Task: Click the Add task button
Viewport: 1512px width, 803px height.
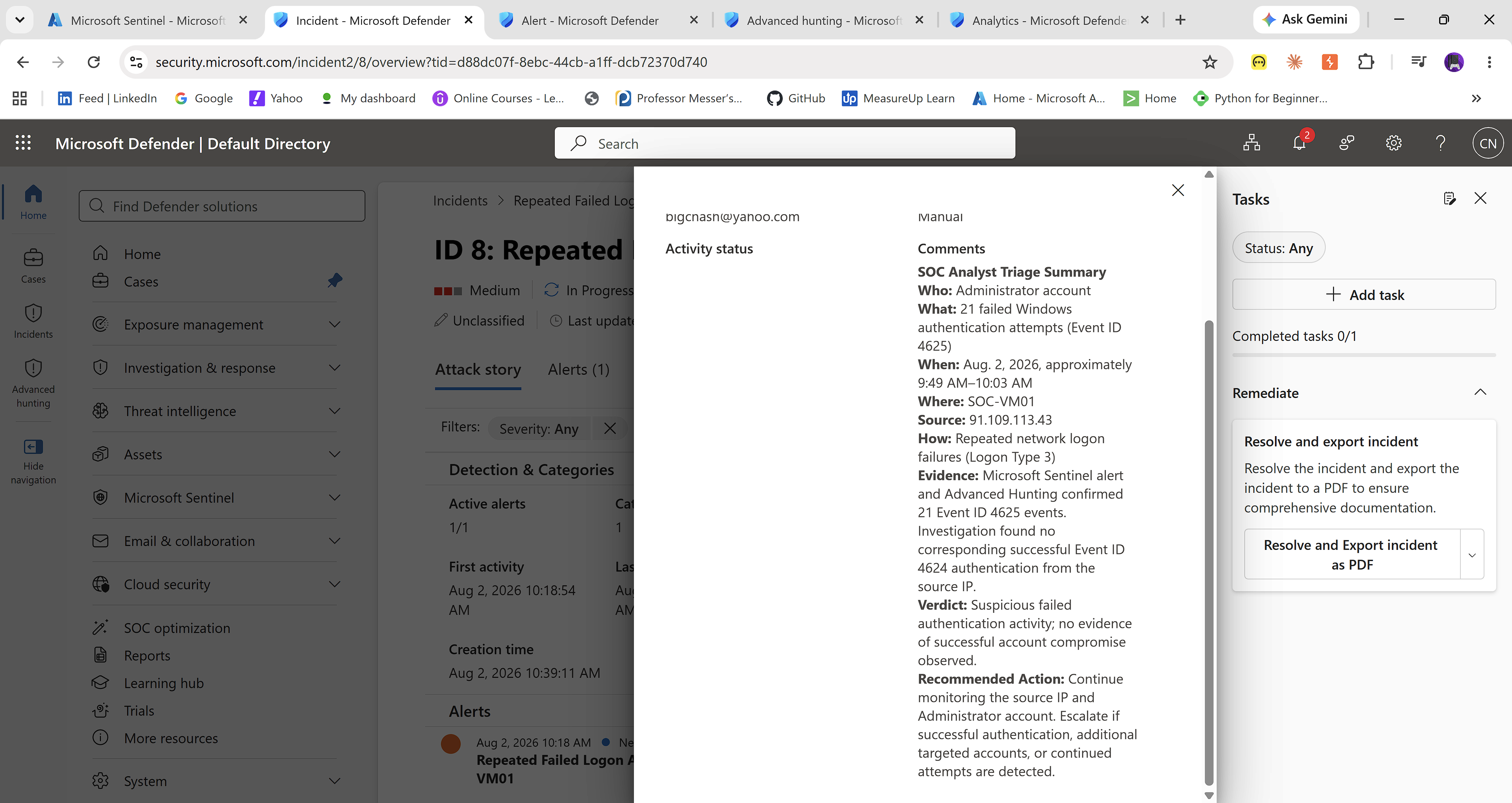Action: click(x=1364, y=295)
